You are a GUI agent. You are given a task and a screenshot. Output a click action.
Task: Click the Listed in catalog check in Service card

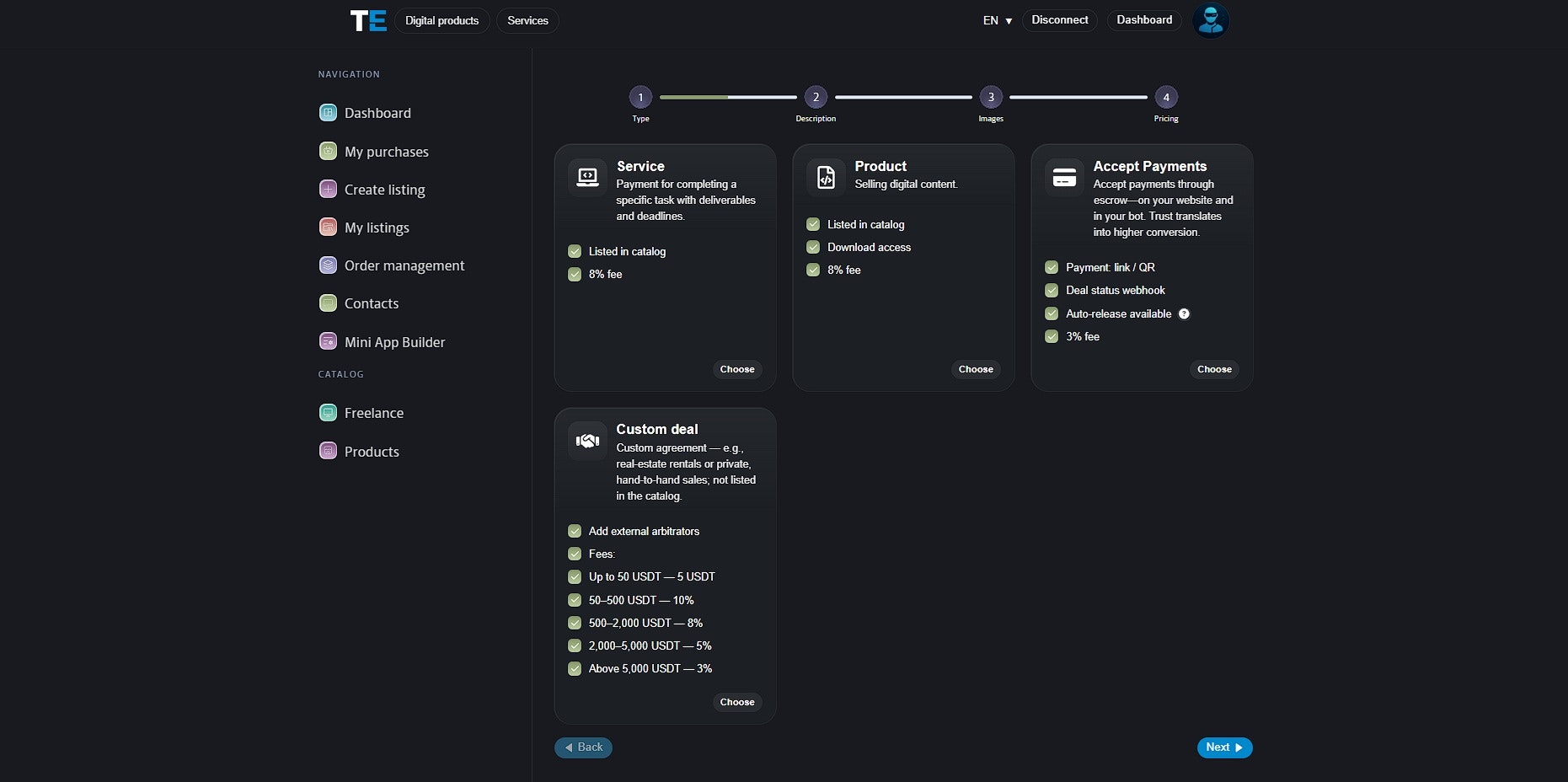(575, 251)
